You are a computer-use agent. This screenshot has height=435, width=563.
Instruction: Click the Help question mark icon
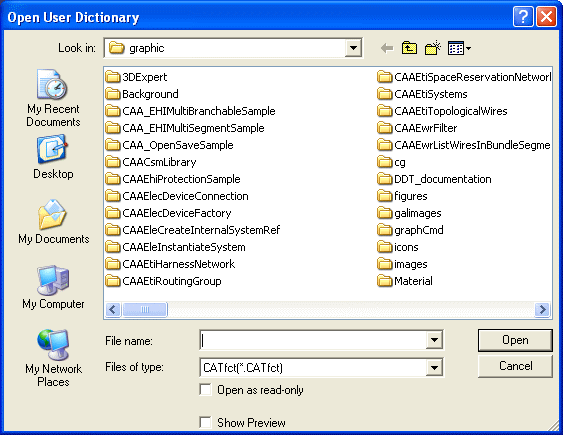point(523,17)
